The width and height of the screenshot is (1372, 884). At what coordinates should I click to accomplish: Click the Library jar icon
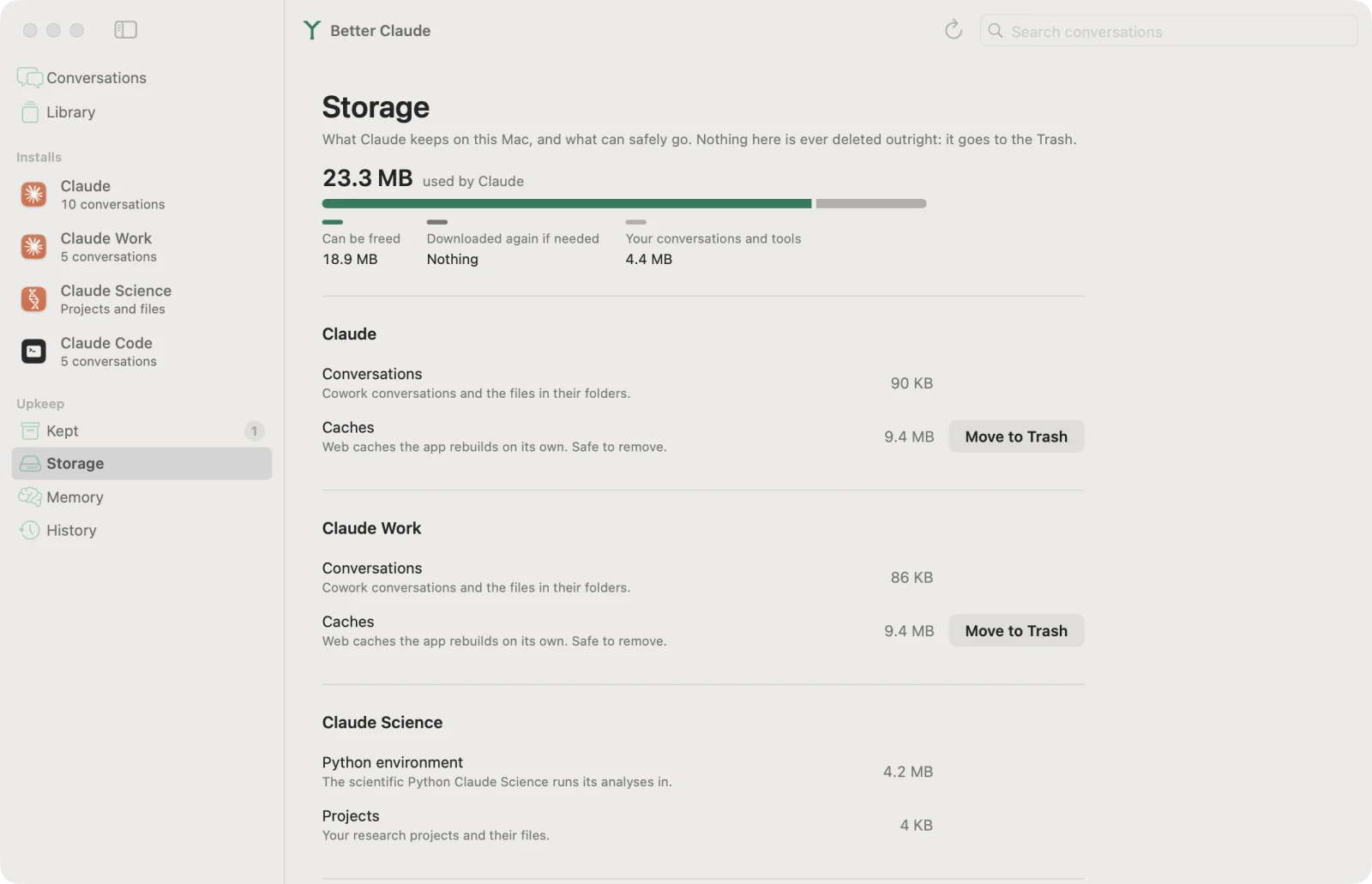[x=30, y=112]
